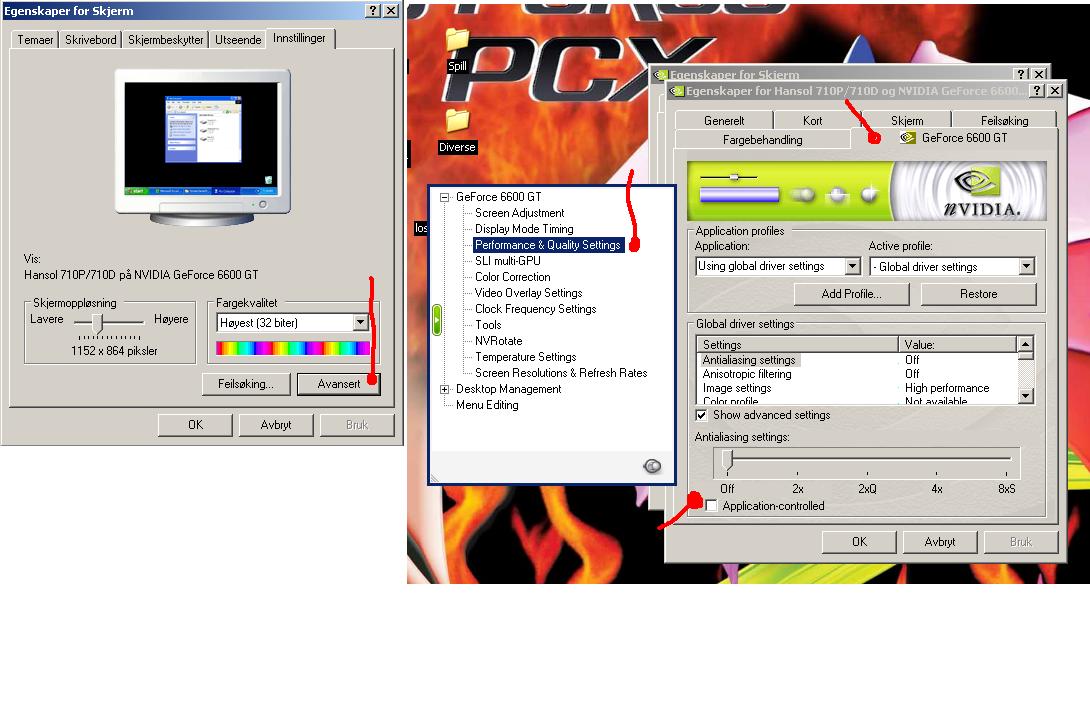Select the Innstillinger tab
The height and width of the screenshot is (718, 1090).
[x=300, y=38]
